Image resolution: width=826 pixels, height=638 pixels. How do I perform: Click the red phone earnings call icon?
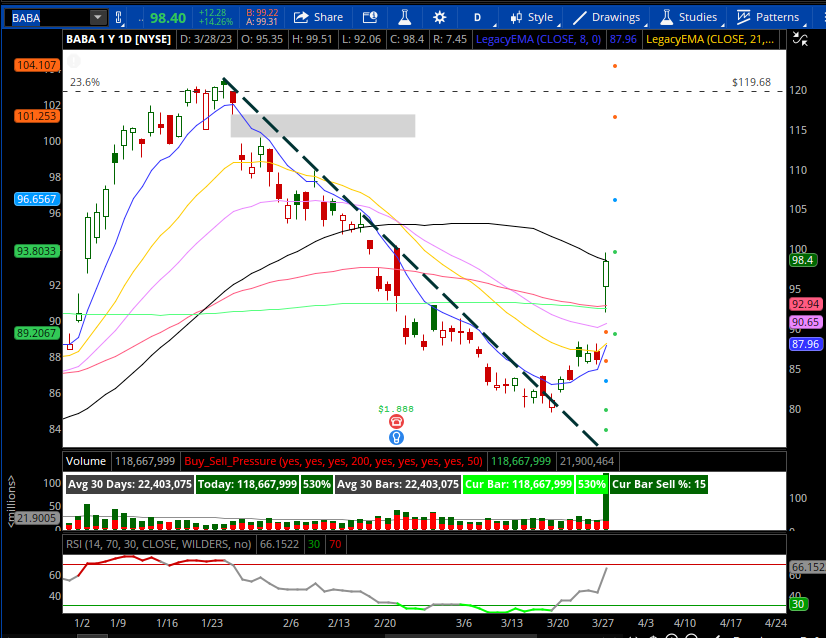point(396,421)
